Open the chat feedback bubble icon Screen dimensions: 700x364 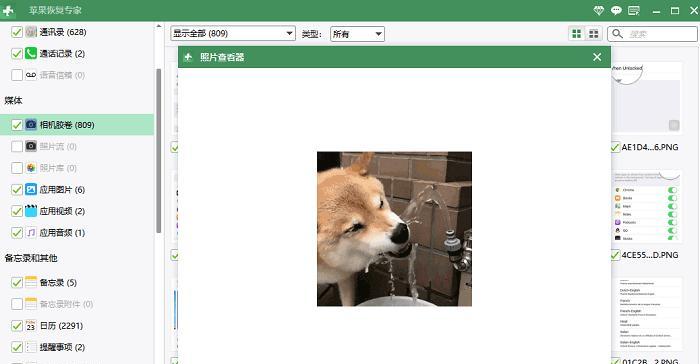[x=616, y=10]
